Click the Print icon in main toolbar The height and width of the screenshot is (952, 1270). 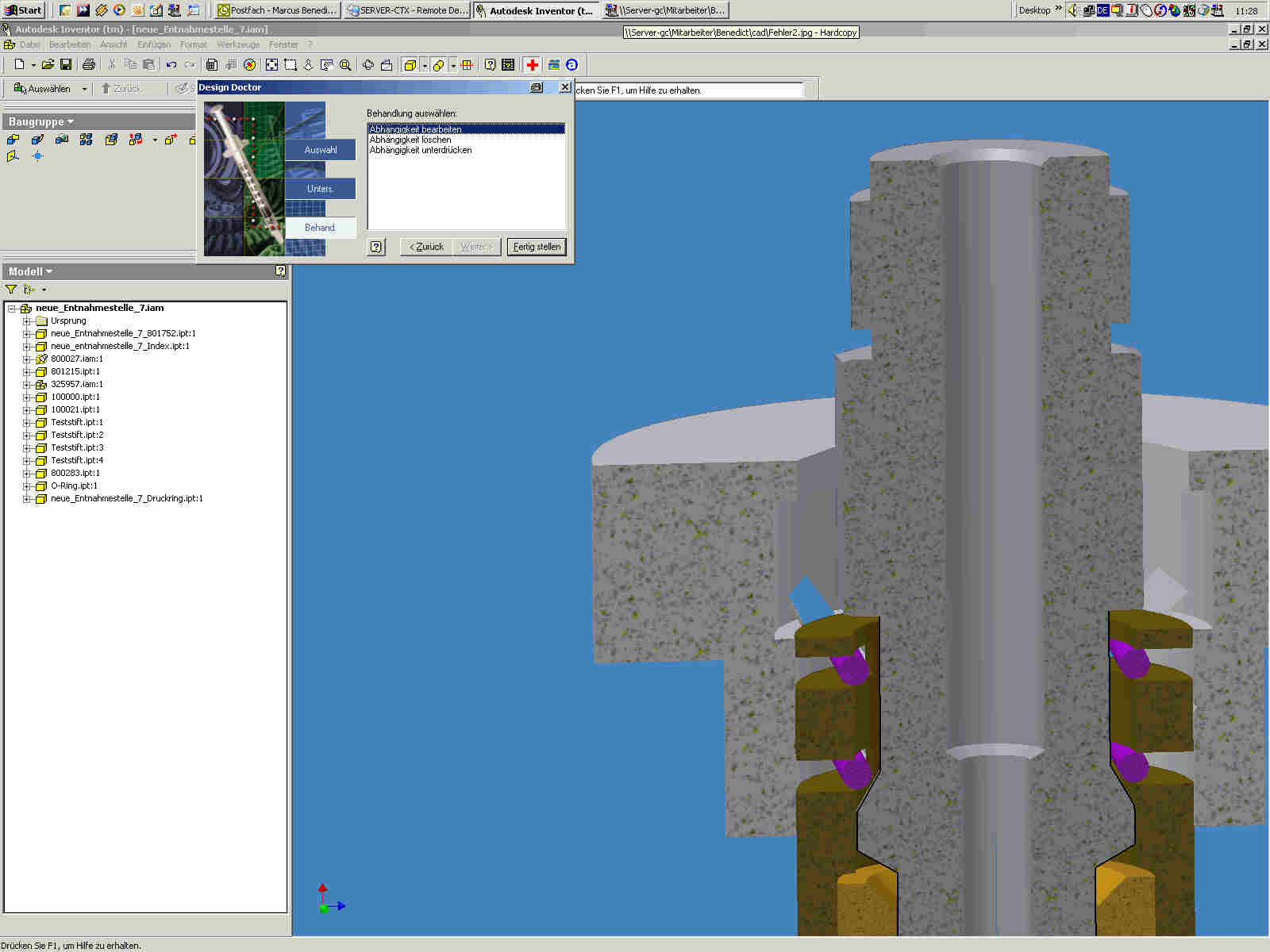[89, 65]
